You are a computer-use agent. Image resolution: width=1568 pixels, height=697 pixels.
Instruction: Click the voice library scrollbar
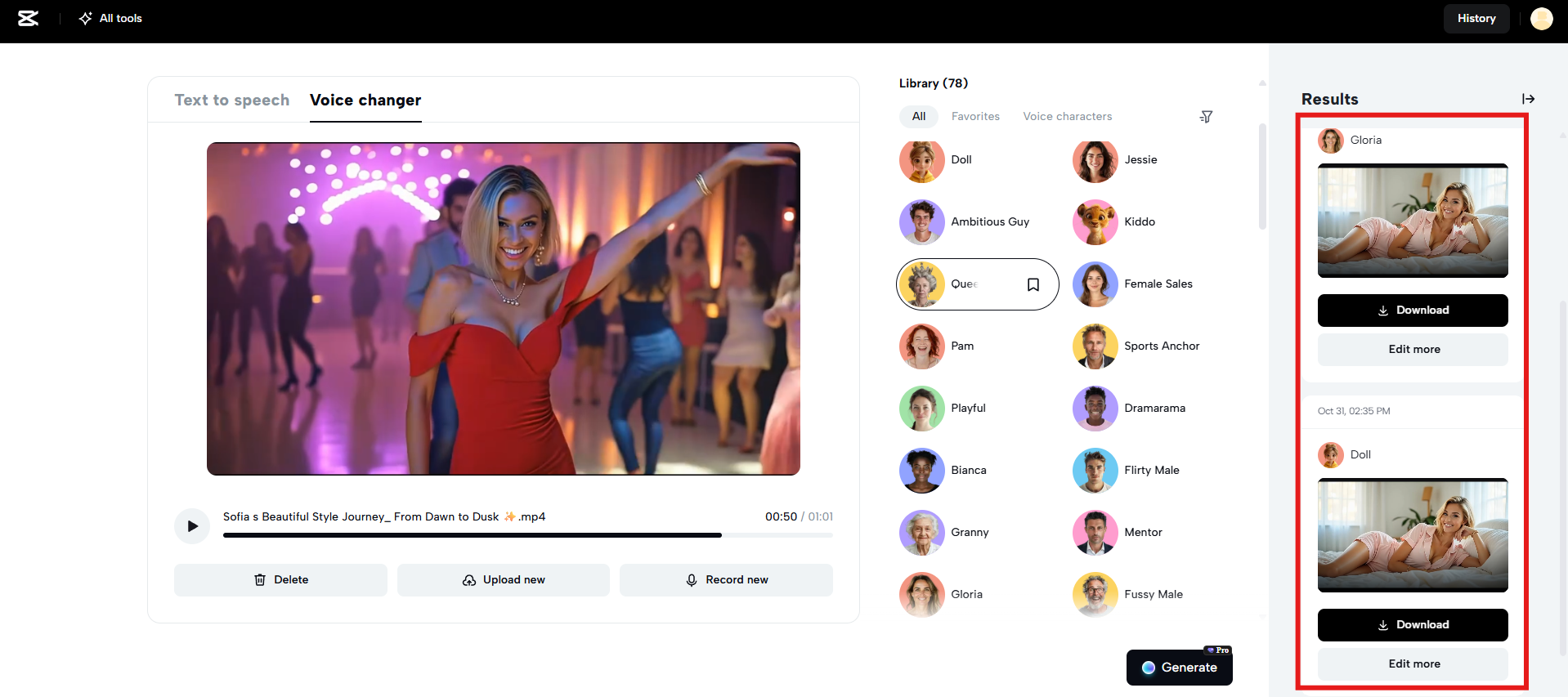click(x=1262, y=176)
